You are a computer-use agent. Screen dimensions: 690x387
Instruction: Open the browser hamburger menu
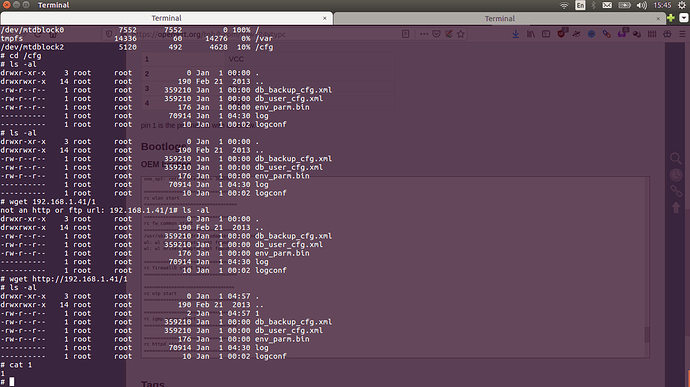click(x=682, y=34)
